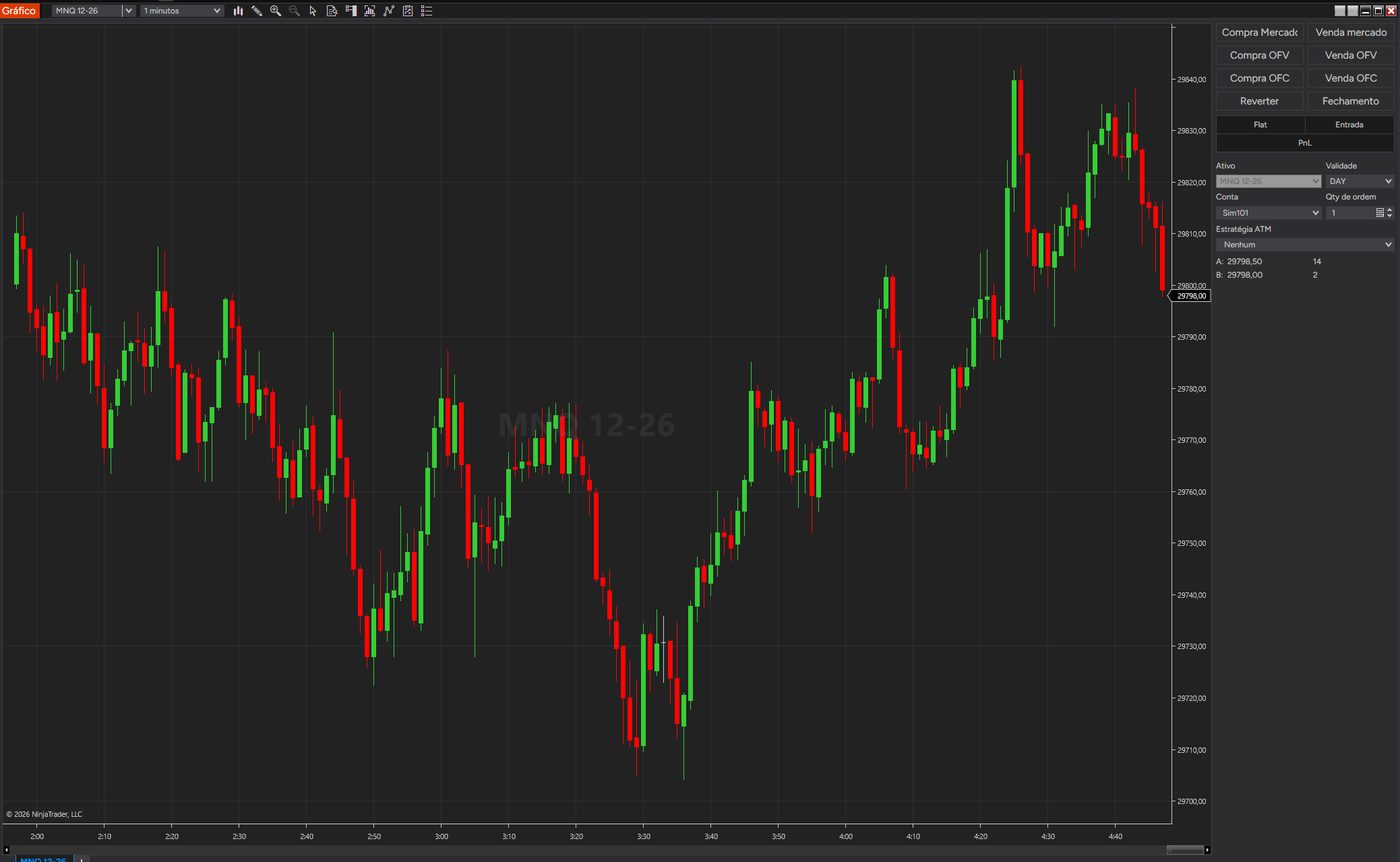This screenshot has width=1400, height=862.
Task: Click the Fechamento button
Action: (1351, 101)
